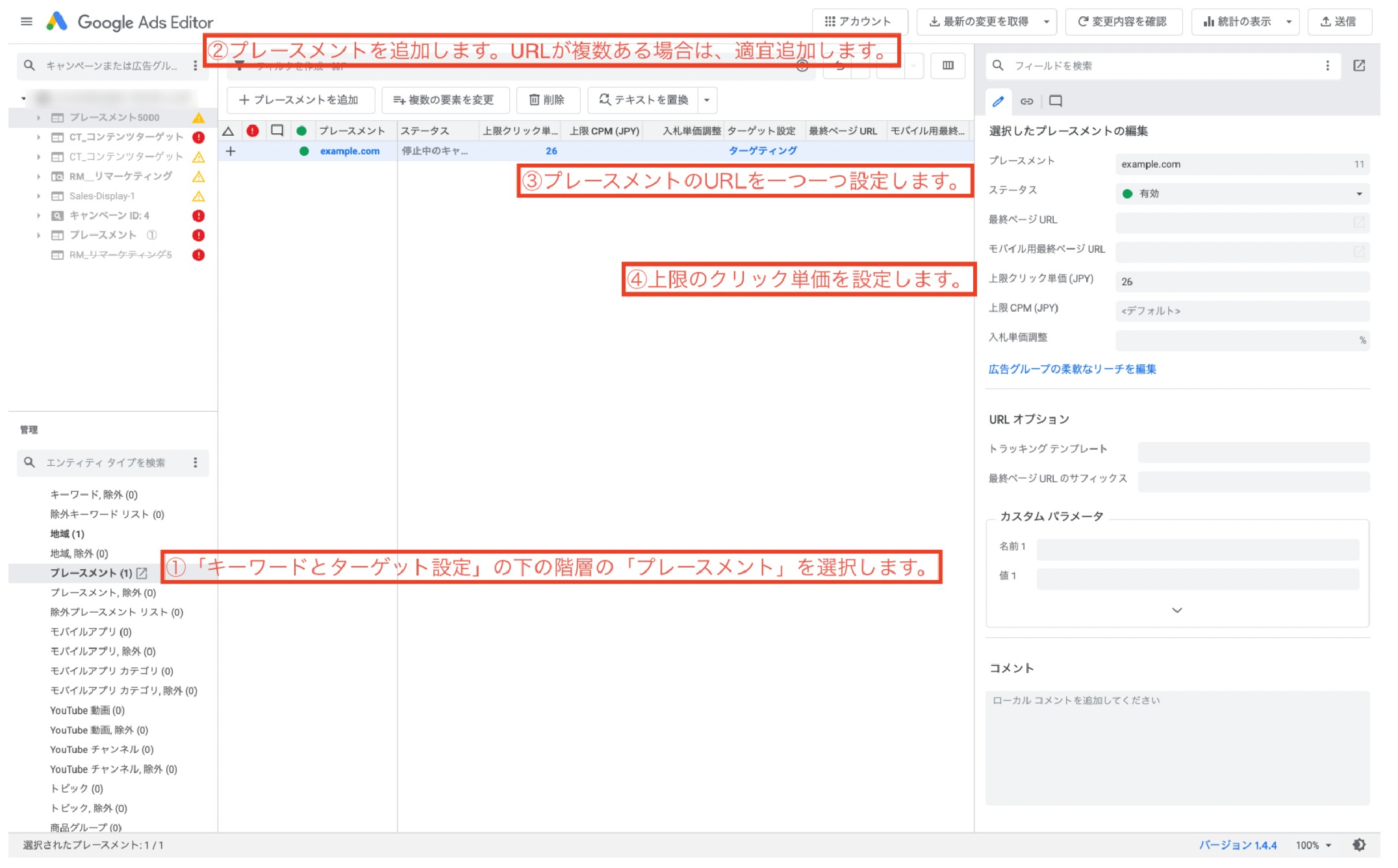
Task: Open the pop-out window icon beside フィールドを検索
Action: coord(1359,65)
